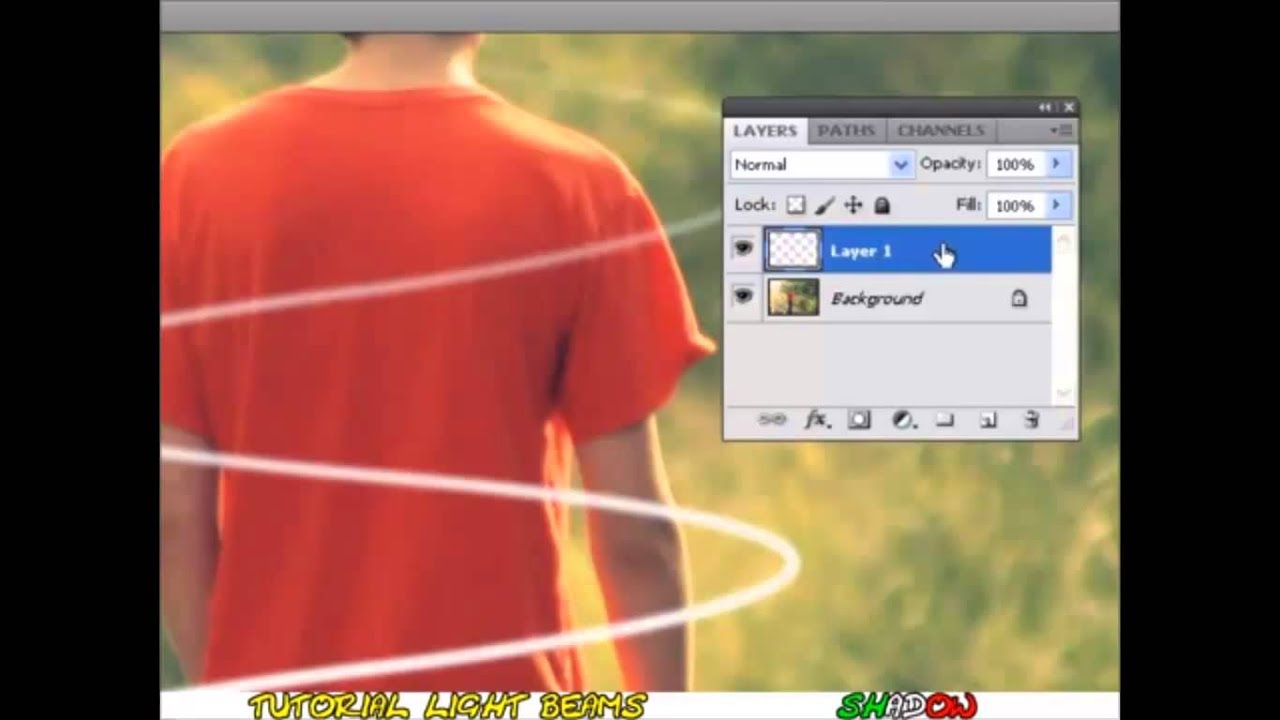Click the Opacity percentage field
The width and height of the screenshot is (1280, 720).
tap(1014, 165)
